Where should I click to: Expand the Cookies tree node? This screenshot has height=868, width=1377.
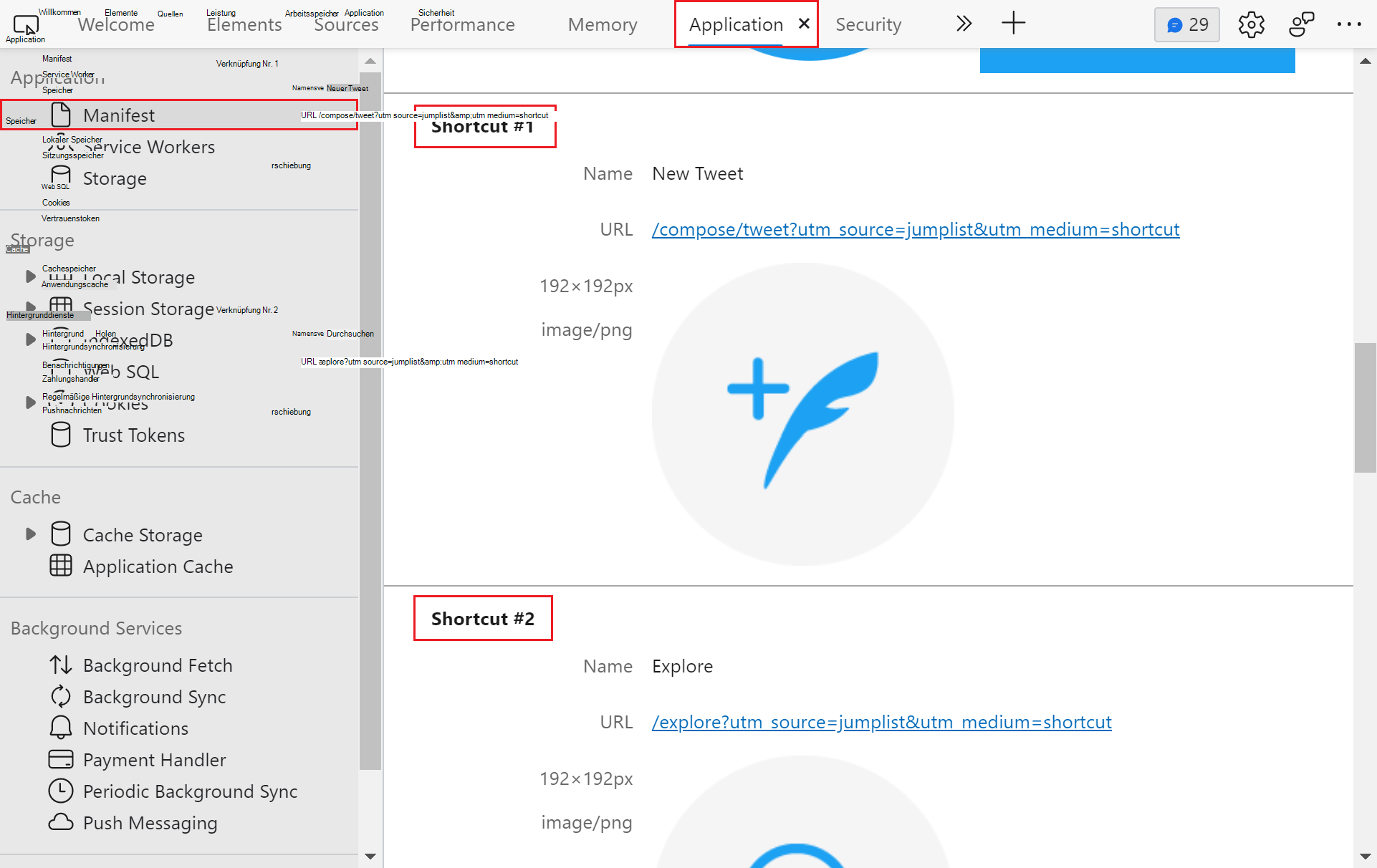(30, 402)
